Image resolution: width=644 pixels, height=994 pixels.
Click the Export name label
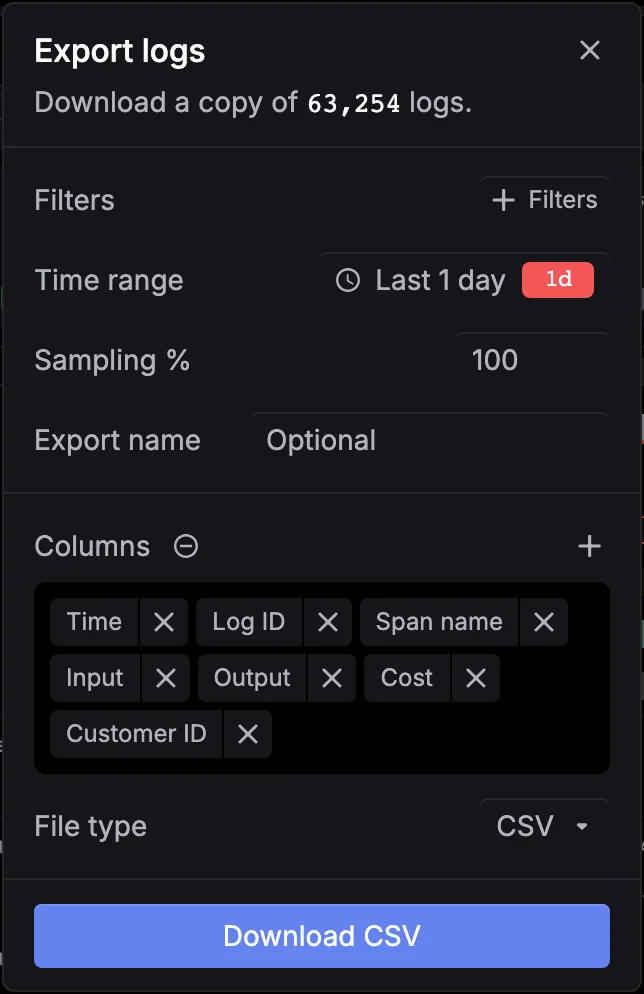point(117,440)
